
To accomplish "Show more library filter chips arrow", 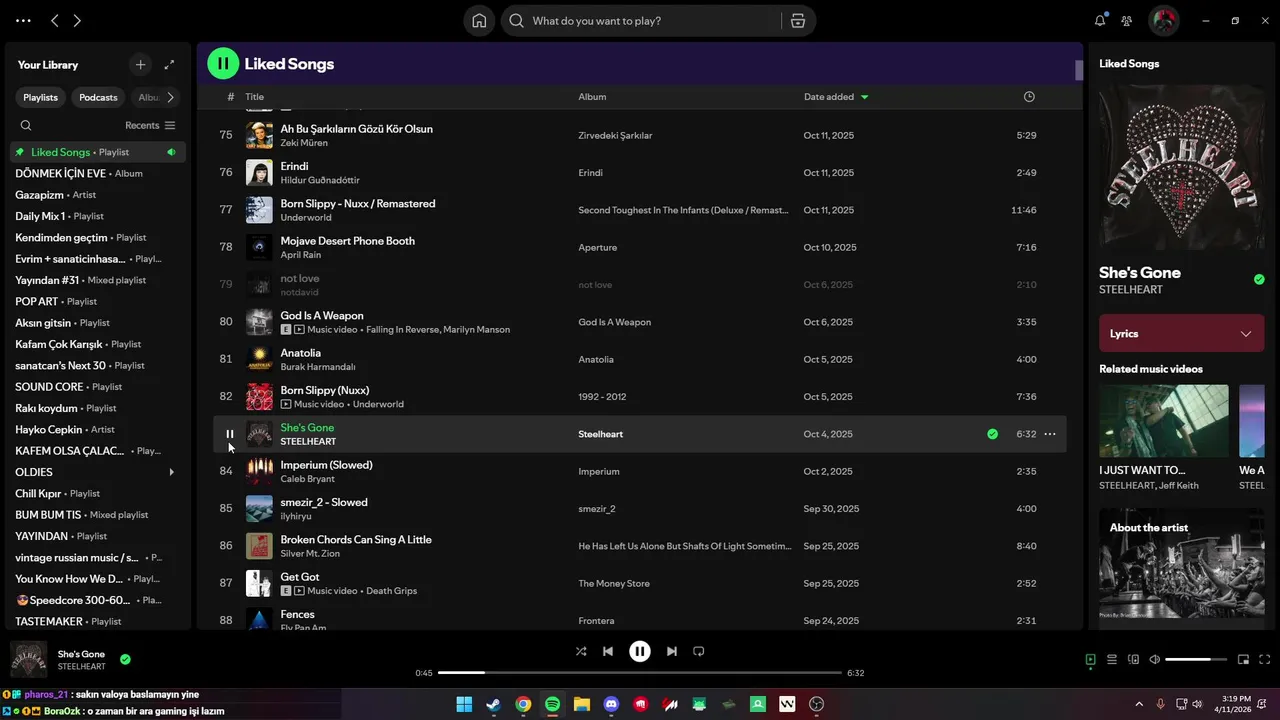I will coord(171,97).
